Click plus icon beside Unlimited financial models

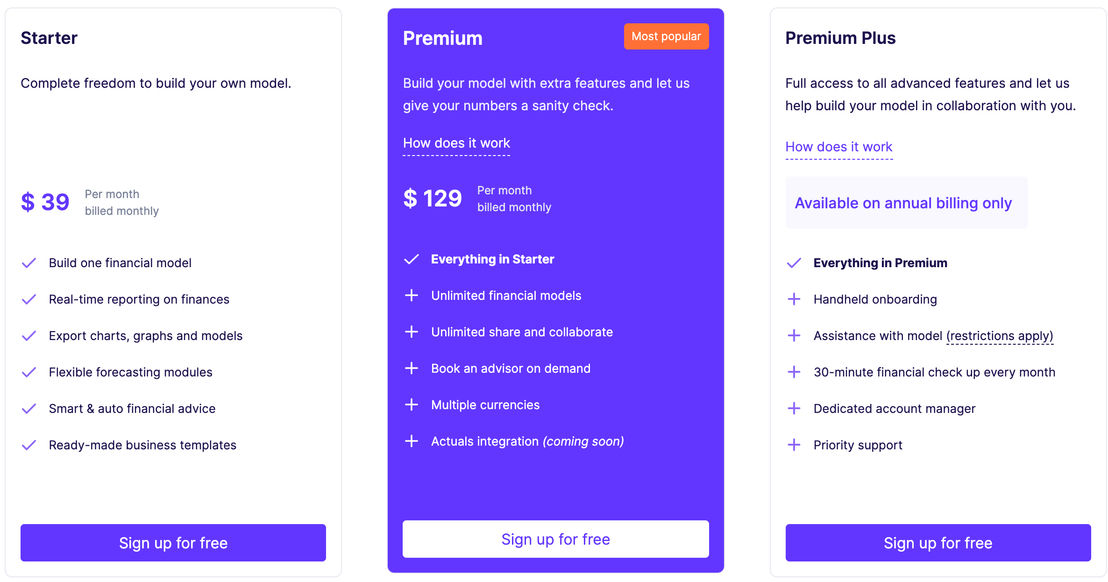411,295
